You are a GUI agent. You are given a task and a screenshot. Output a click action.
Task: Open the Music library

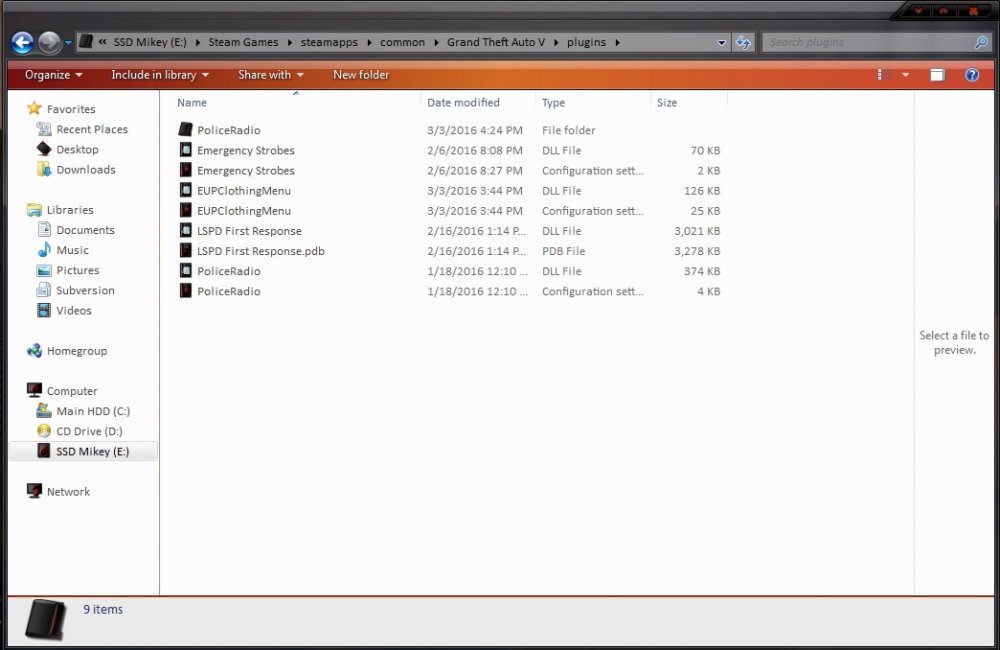(72, 250)
